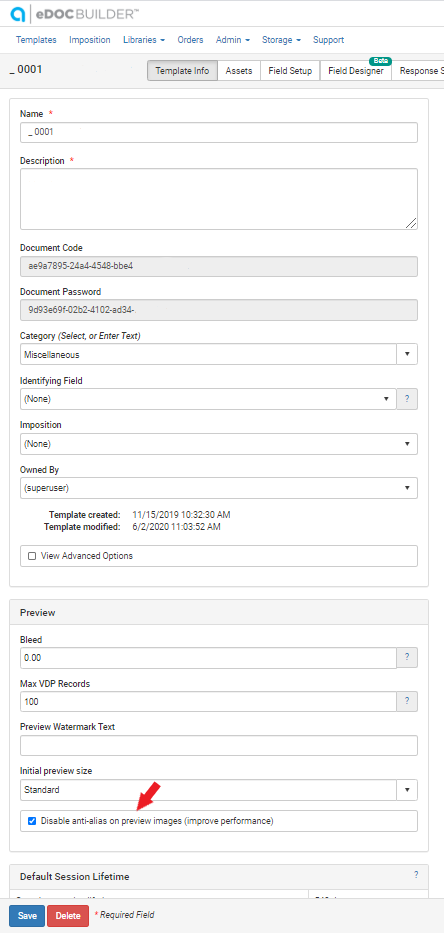Open the Support link
The height and width of the screenshot is (940, 444).
click(x=328, y=40)
